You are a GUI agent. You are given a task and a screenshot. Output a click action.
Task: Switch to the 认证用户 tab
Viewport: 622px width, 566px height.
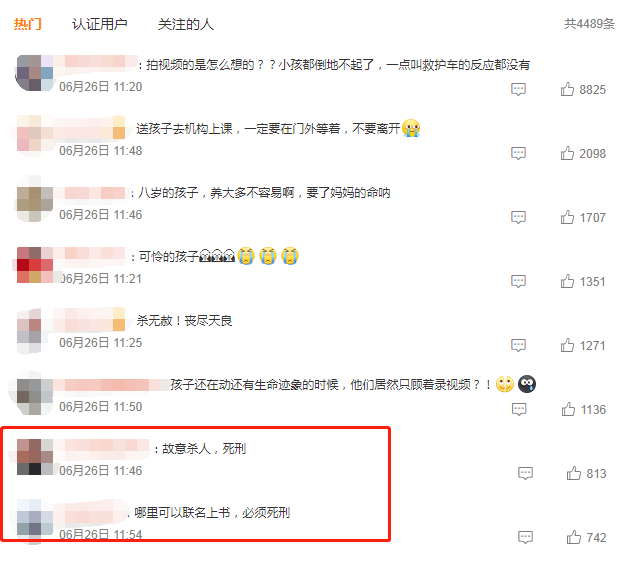coord(99,24)
